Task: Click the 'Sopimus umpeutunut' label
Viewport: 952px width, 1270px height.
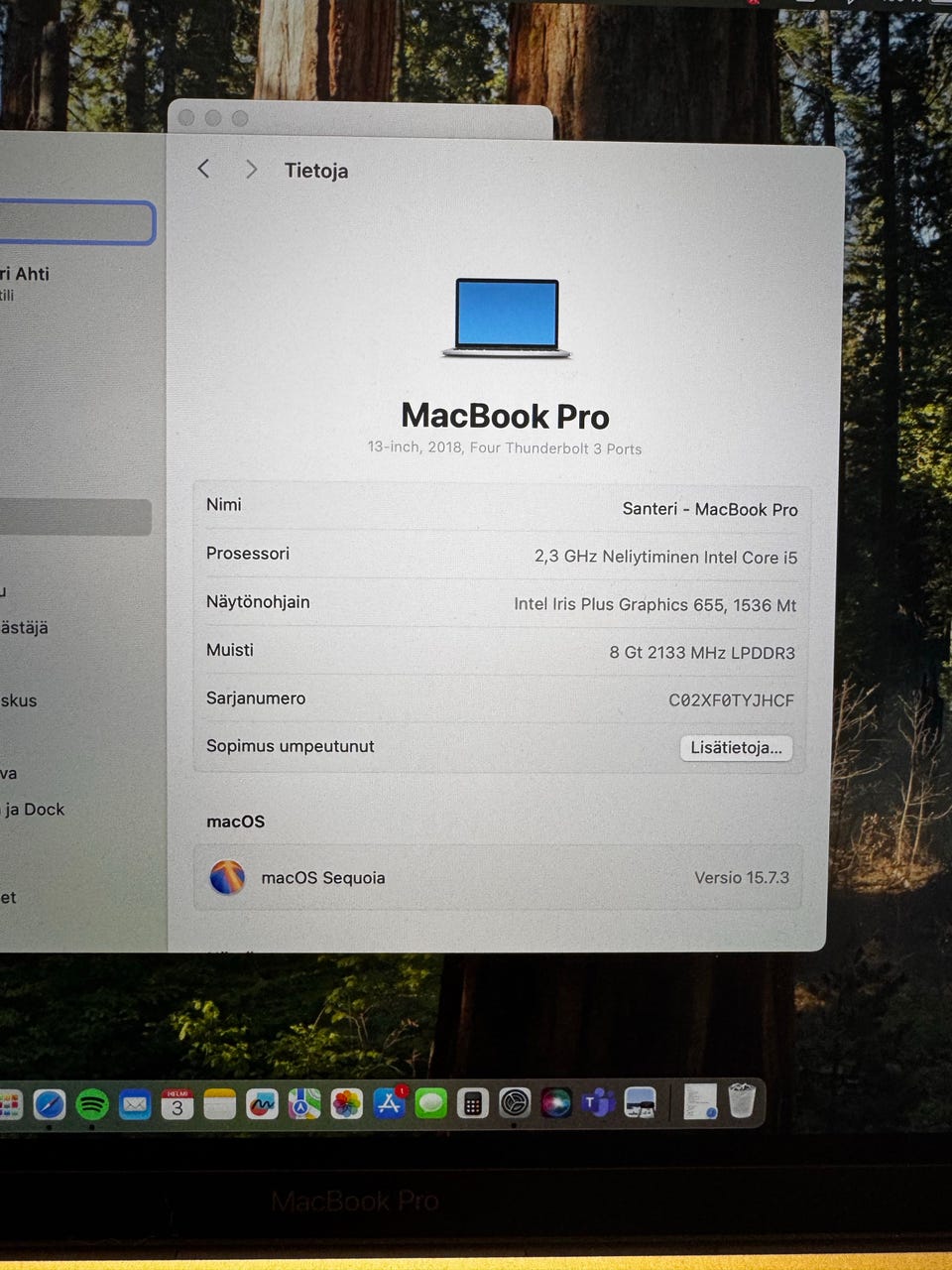Action: (291, 746)
